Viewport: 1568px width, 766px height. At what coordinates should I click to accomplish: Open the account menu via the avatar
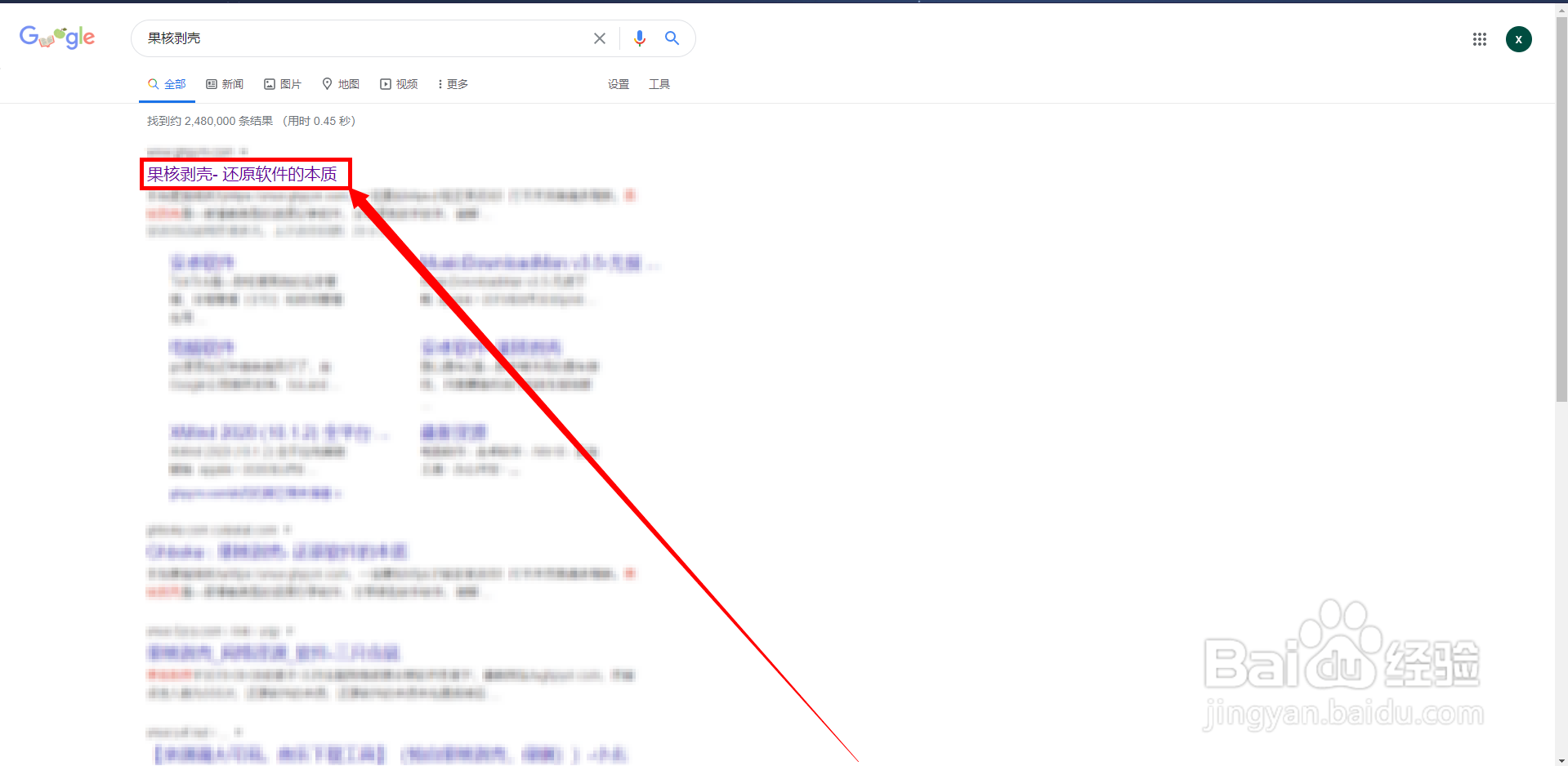point(1519,38)
